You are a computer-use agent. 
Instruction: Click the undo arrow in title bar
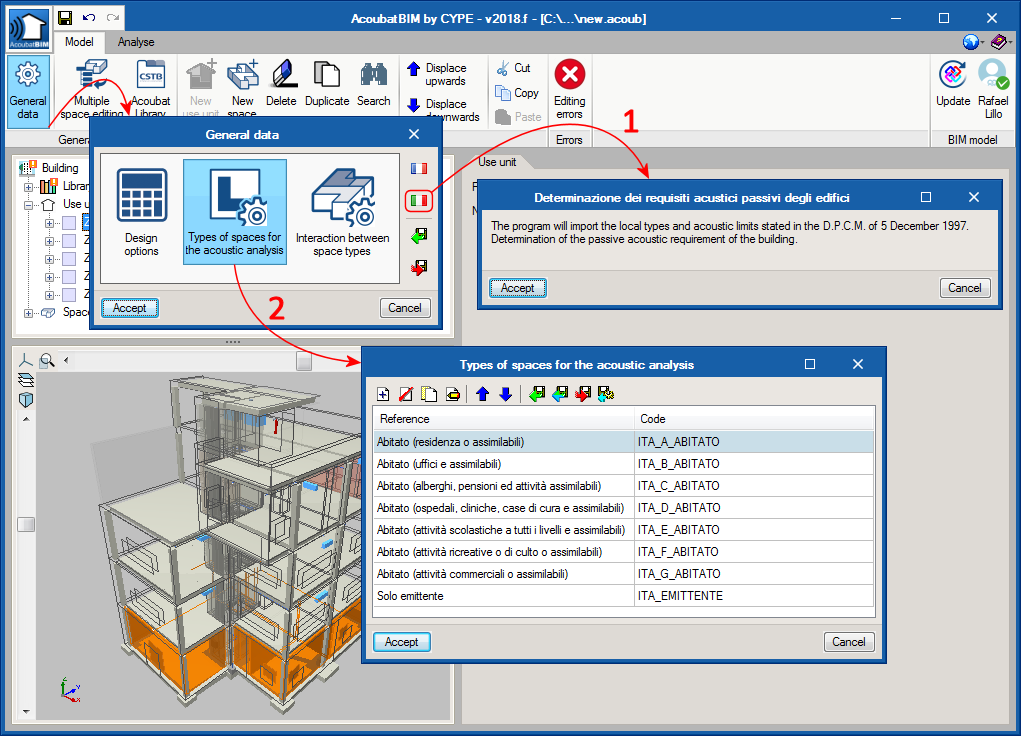89,18
